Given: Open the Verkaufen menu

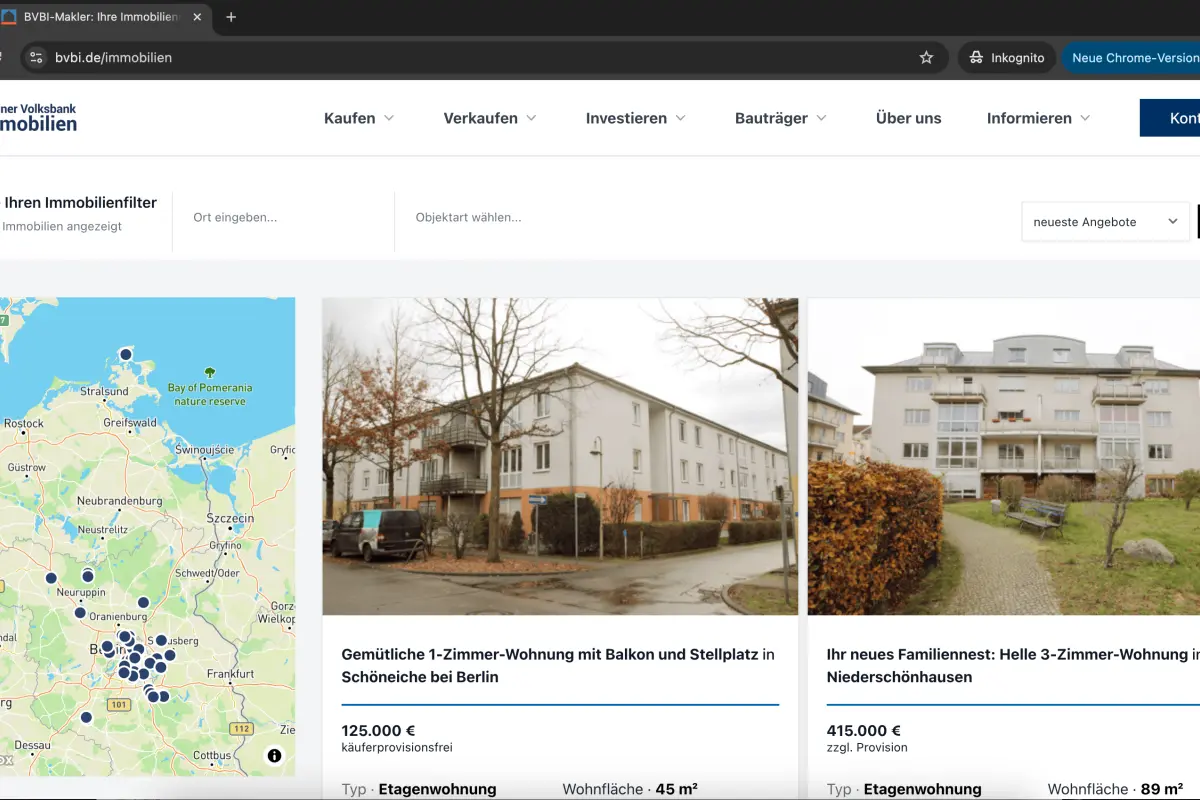Looking at the screenshot, I should tap(490, 118).
